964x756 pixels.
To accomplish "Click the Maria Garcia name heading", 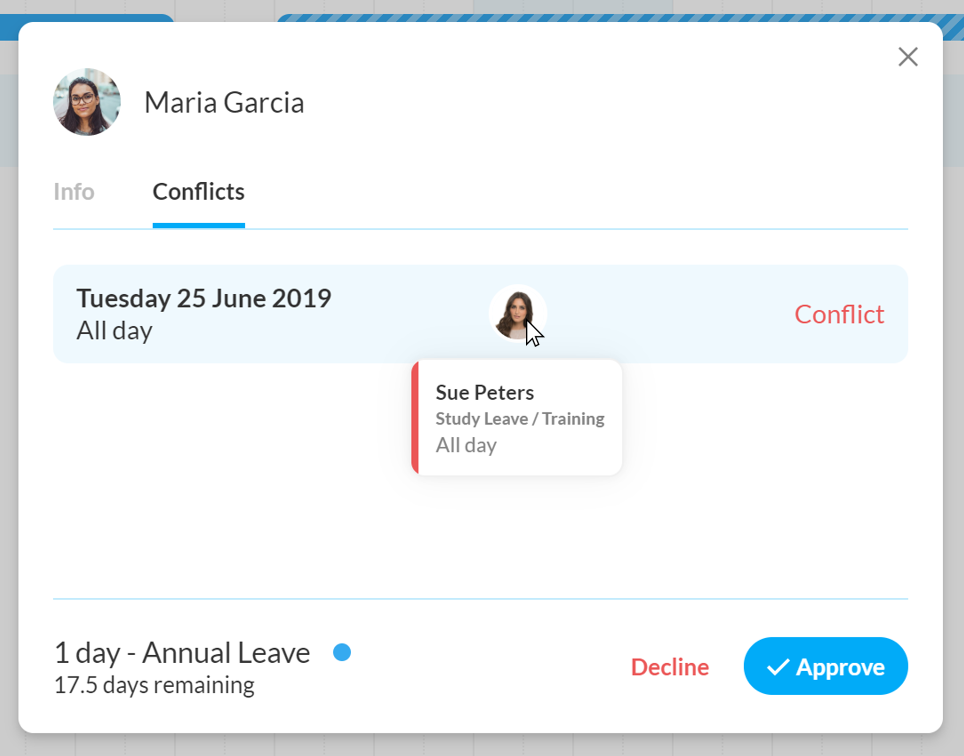I will click(224, 102).
